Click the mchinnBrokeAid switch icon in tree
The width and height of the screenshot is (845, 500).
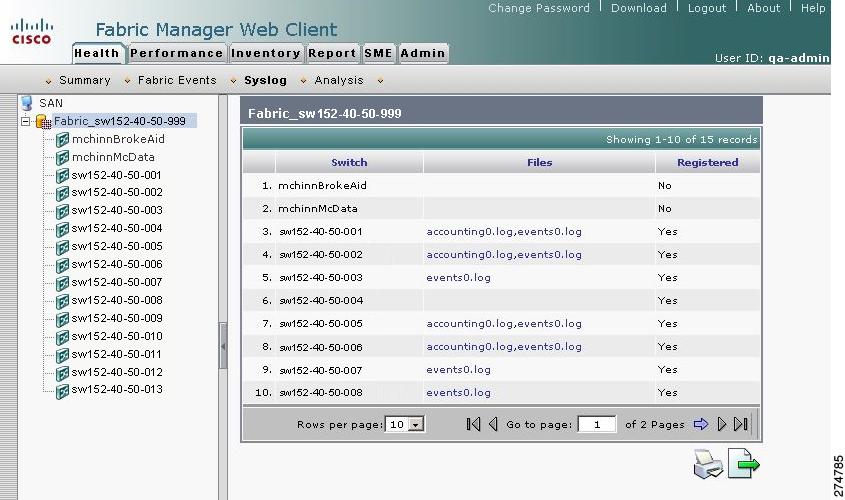[62, 140]
